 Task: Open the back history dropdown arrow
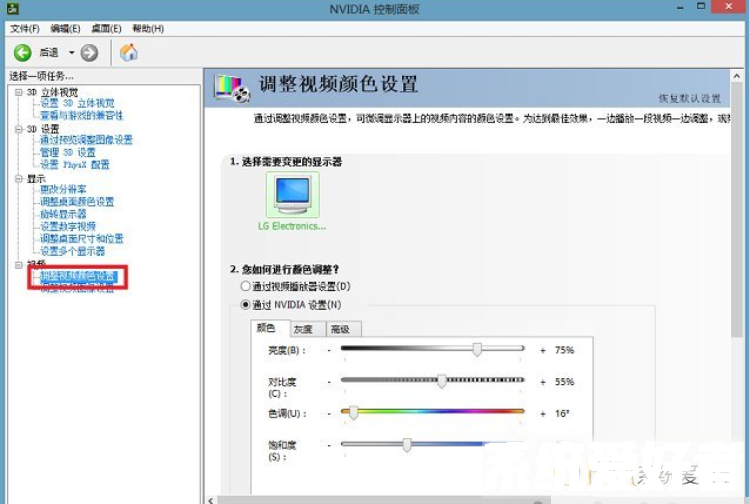(x=72, y=52)
